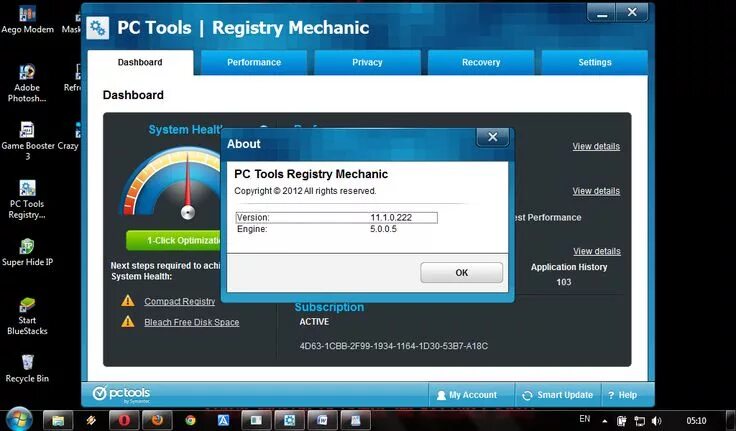Open the Settings tab
This screenshot has height=431, width=736.
595,62
